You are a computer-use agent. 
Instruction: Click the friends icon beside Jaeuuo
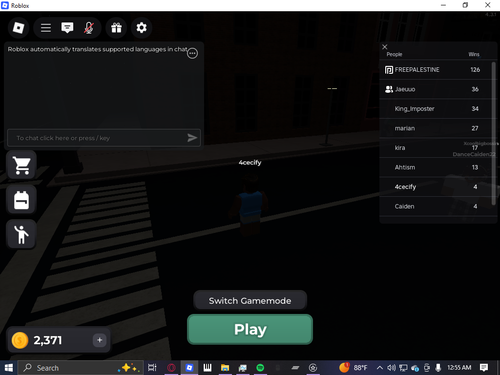tap(389, 89)
